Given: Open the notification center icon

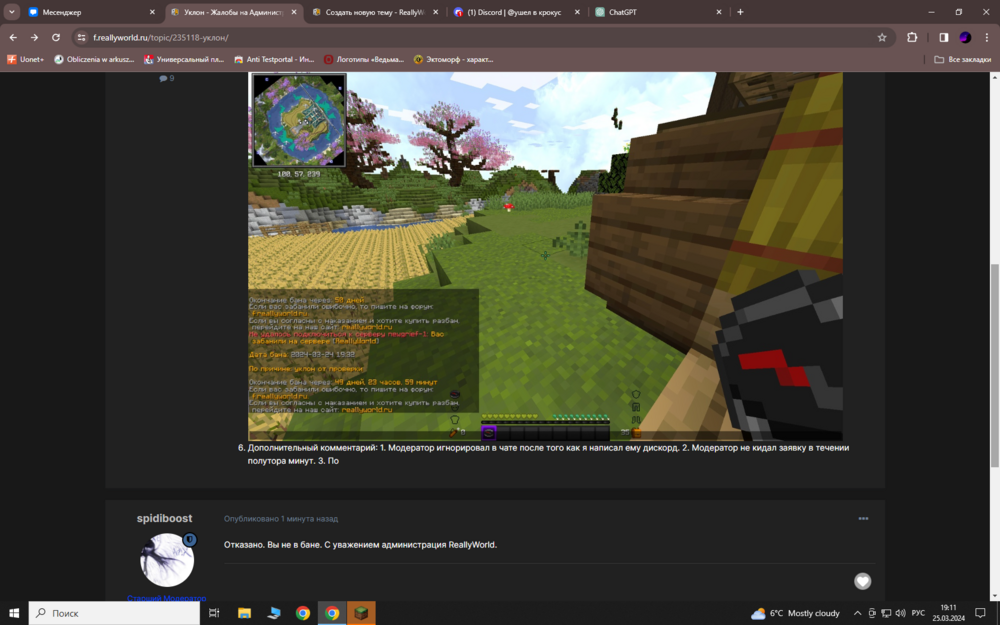Looking at the screenshot, I should tap(980, 613).
